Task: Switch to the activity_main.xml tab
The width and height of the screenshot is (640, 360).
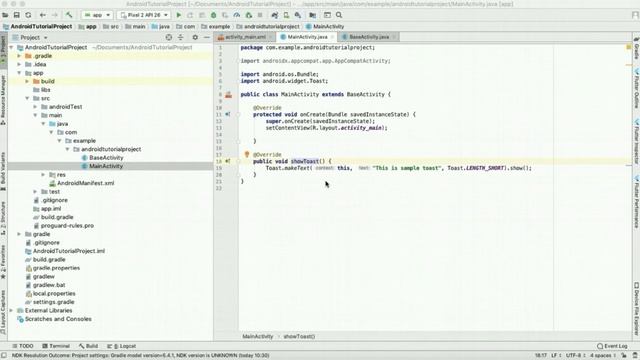Action: (245, 37)
